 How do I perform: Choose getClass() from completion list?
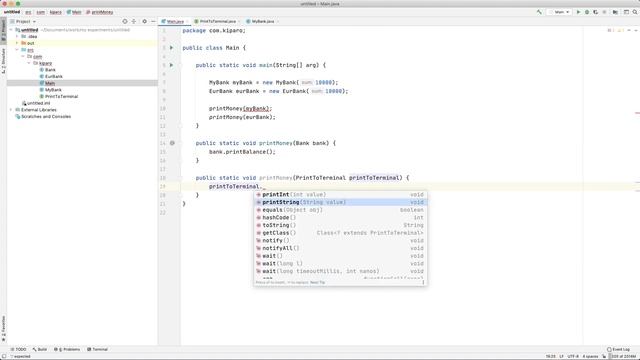pos(340,233)
